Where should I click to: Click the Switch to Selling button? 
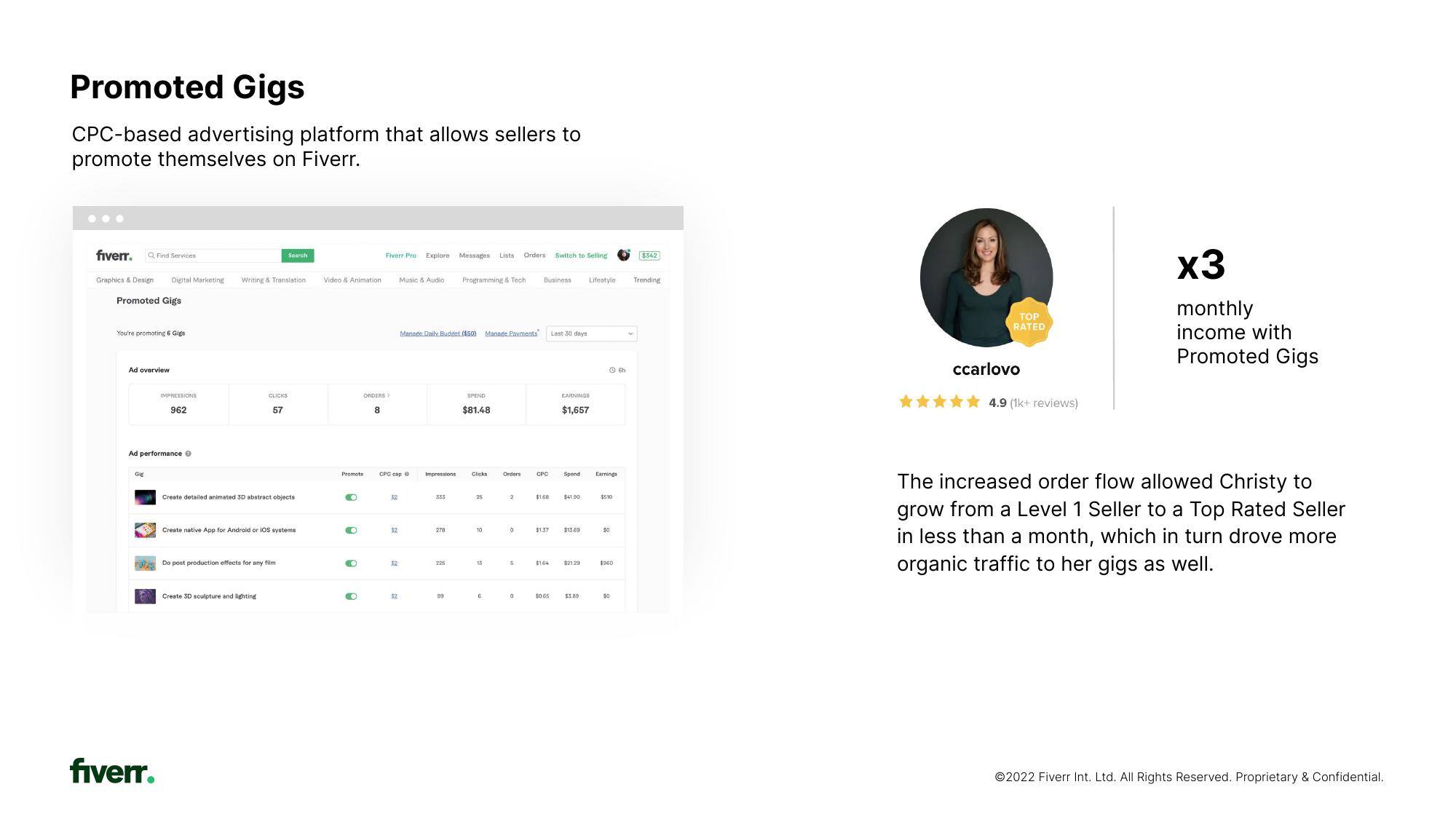coord(582,255)
